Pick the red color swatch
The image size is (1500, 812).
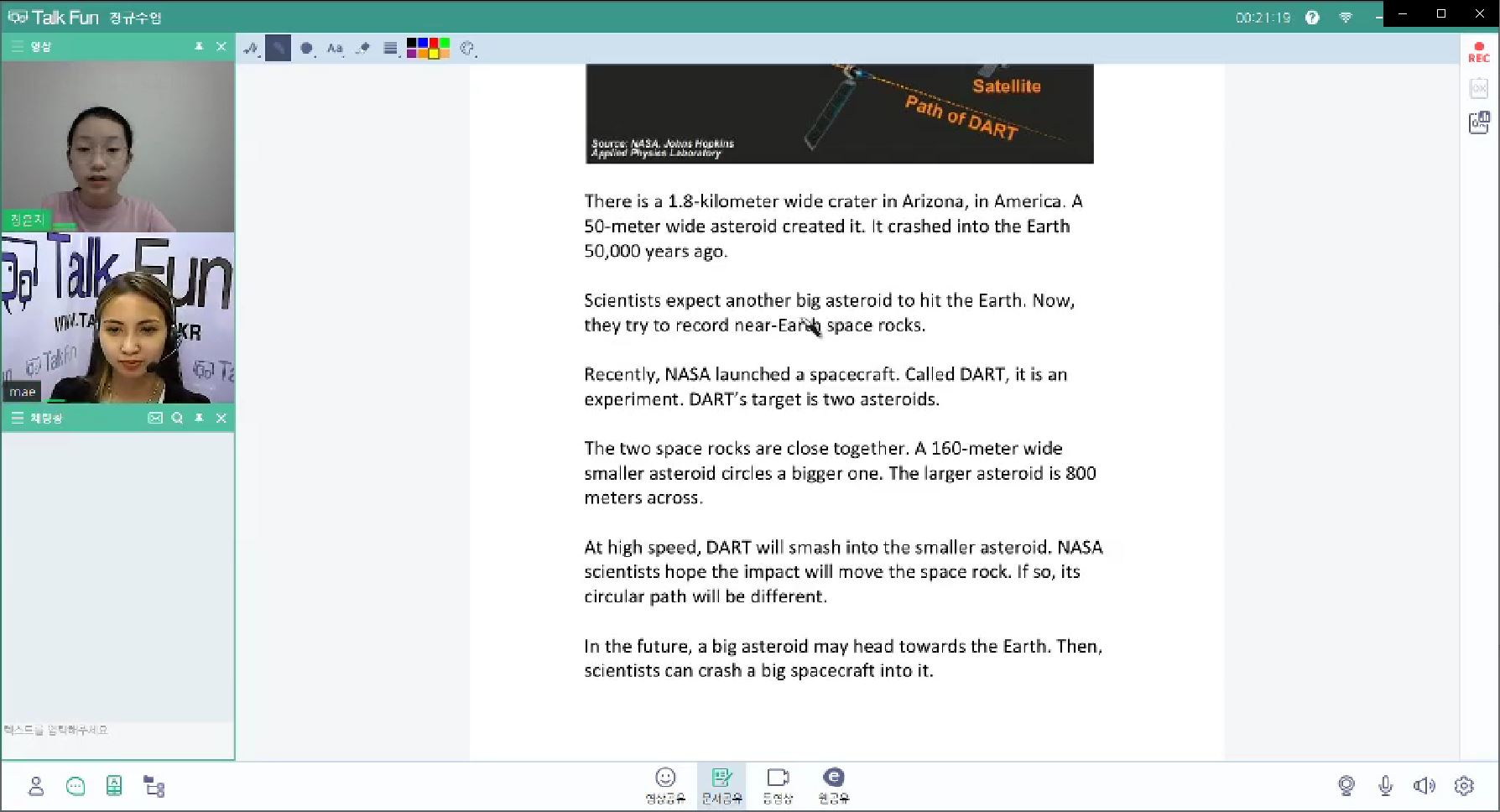tap(434, 44)
